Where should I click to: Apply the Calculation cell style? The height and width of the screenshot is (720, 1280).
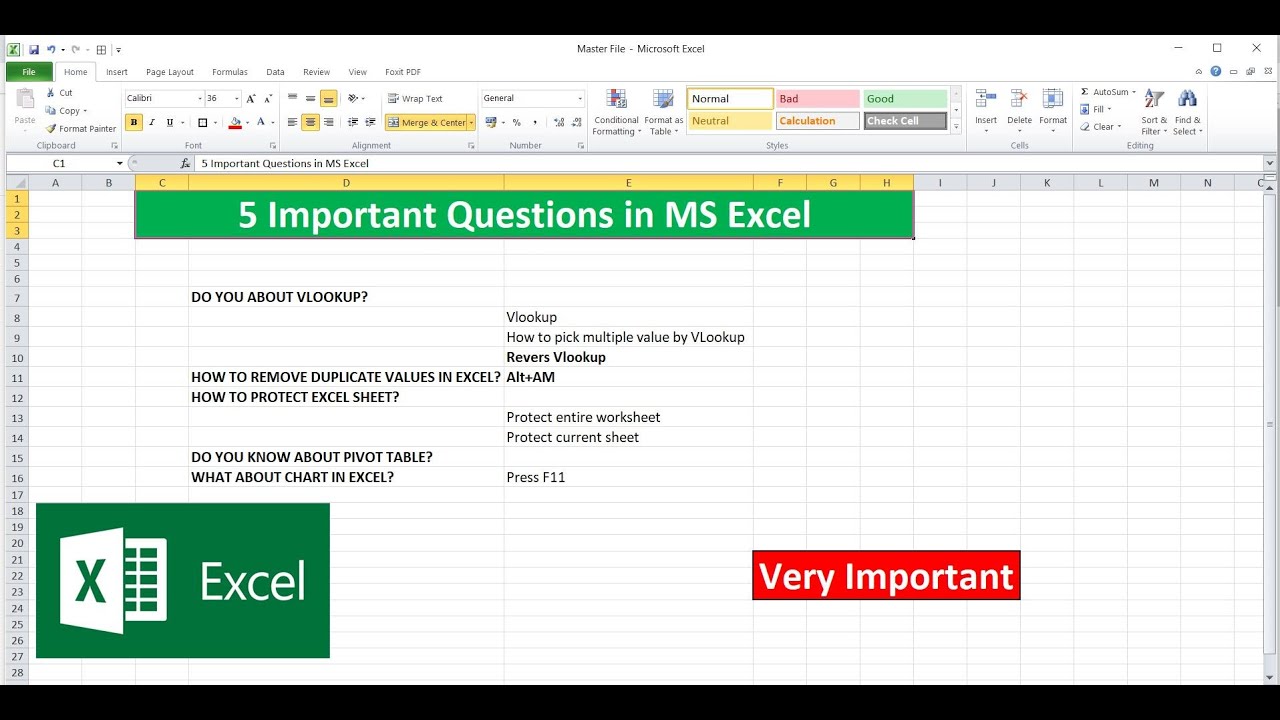[x=818, y=121]
